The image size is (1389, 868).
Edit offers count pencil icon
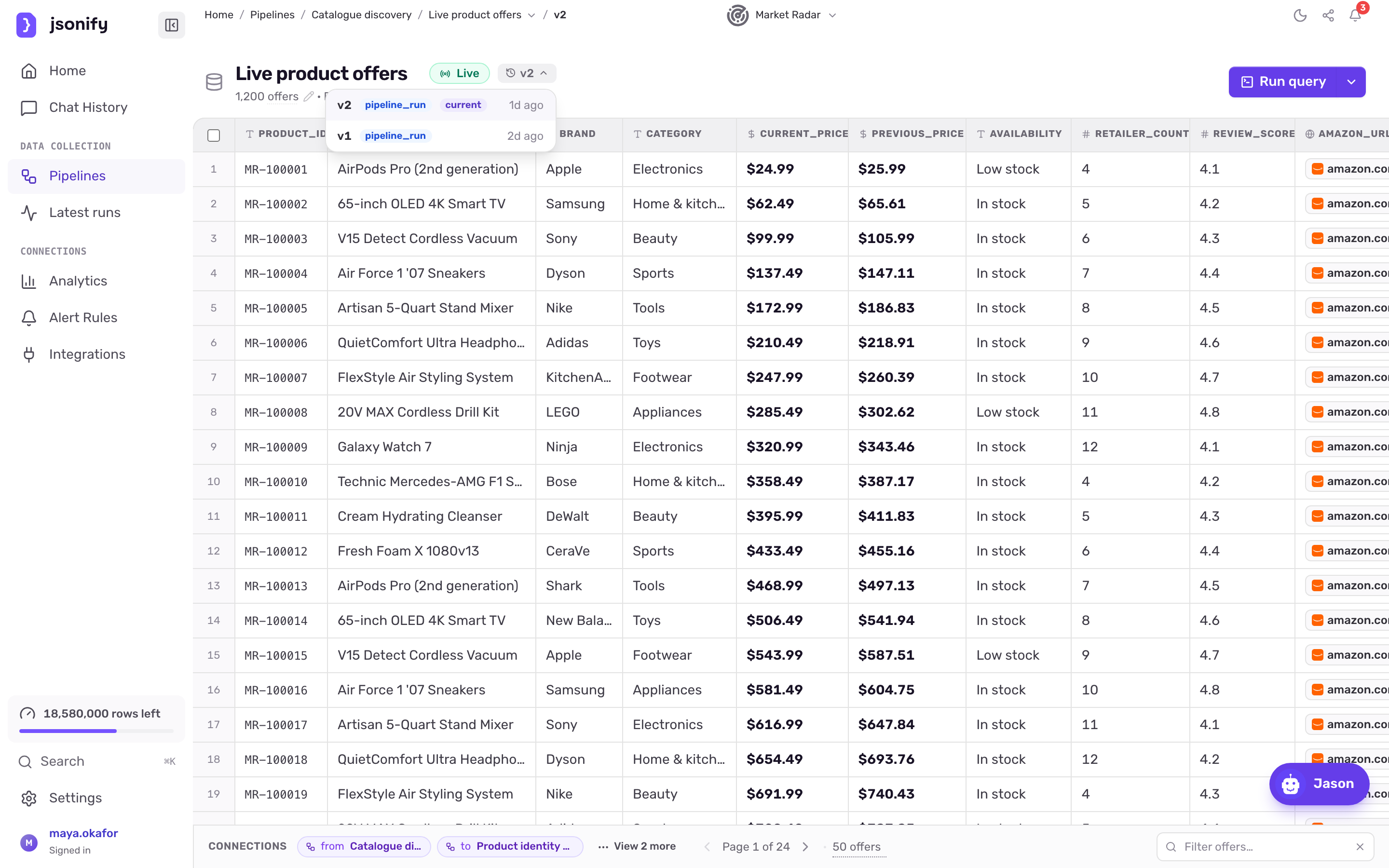[x=309, y=96]
